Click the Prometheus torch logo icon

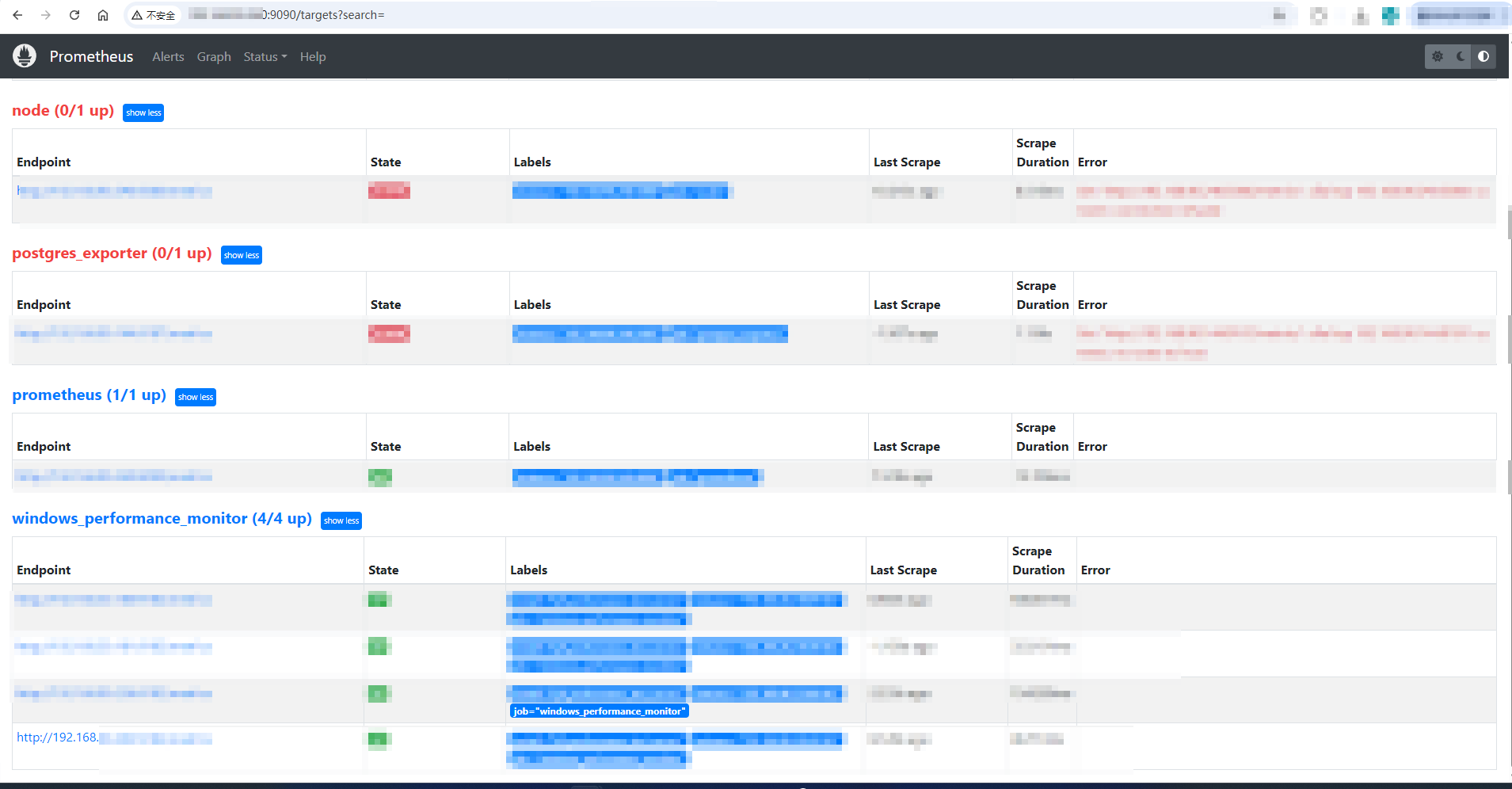(25, 56)
